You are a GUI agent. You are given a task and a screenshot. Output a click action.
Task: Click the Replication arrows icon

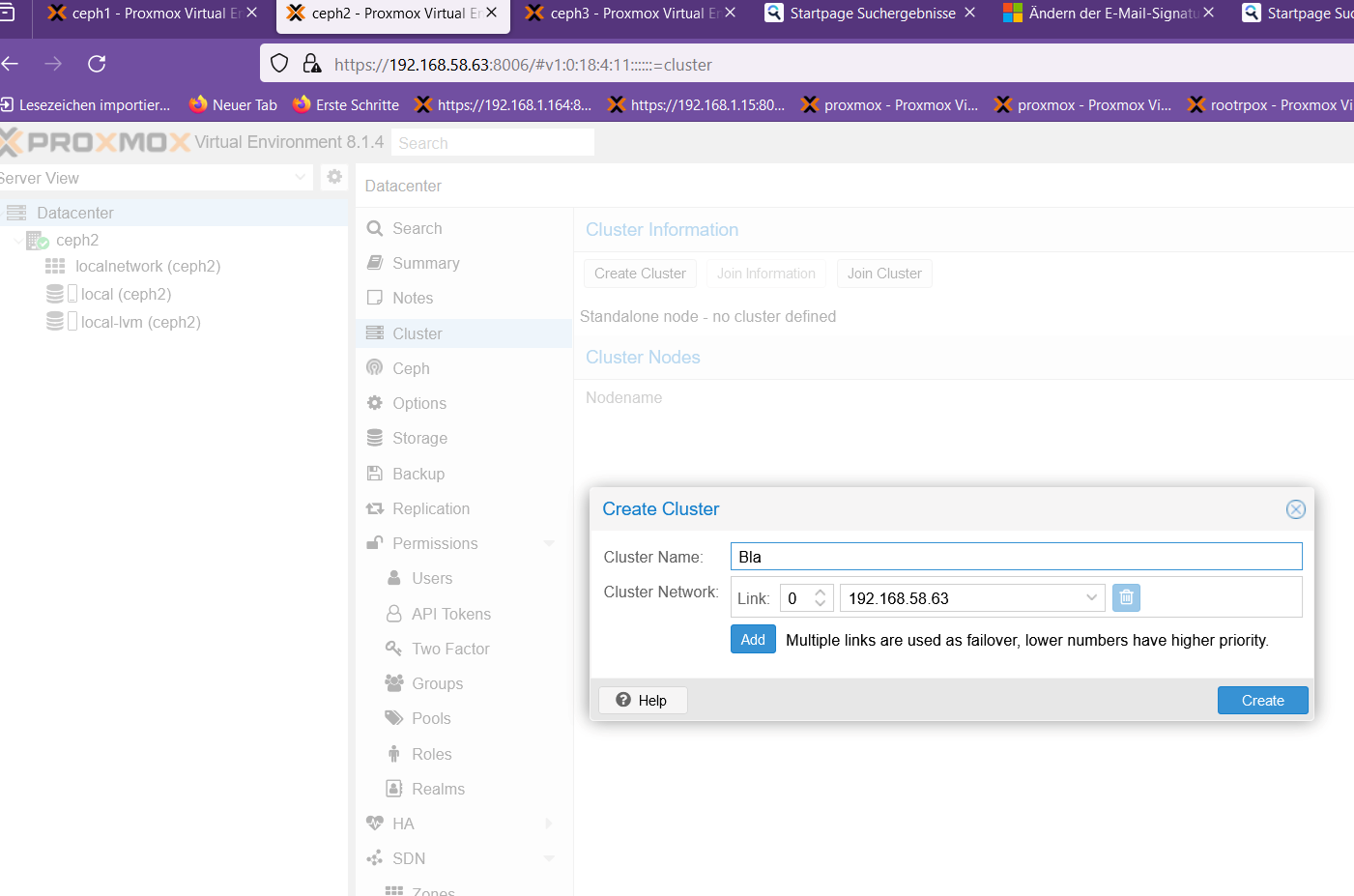click(375, 508)
